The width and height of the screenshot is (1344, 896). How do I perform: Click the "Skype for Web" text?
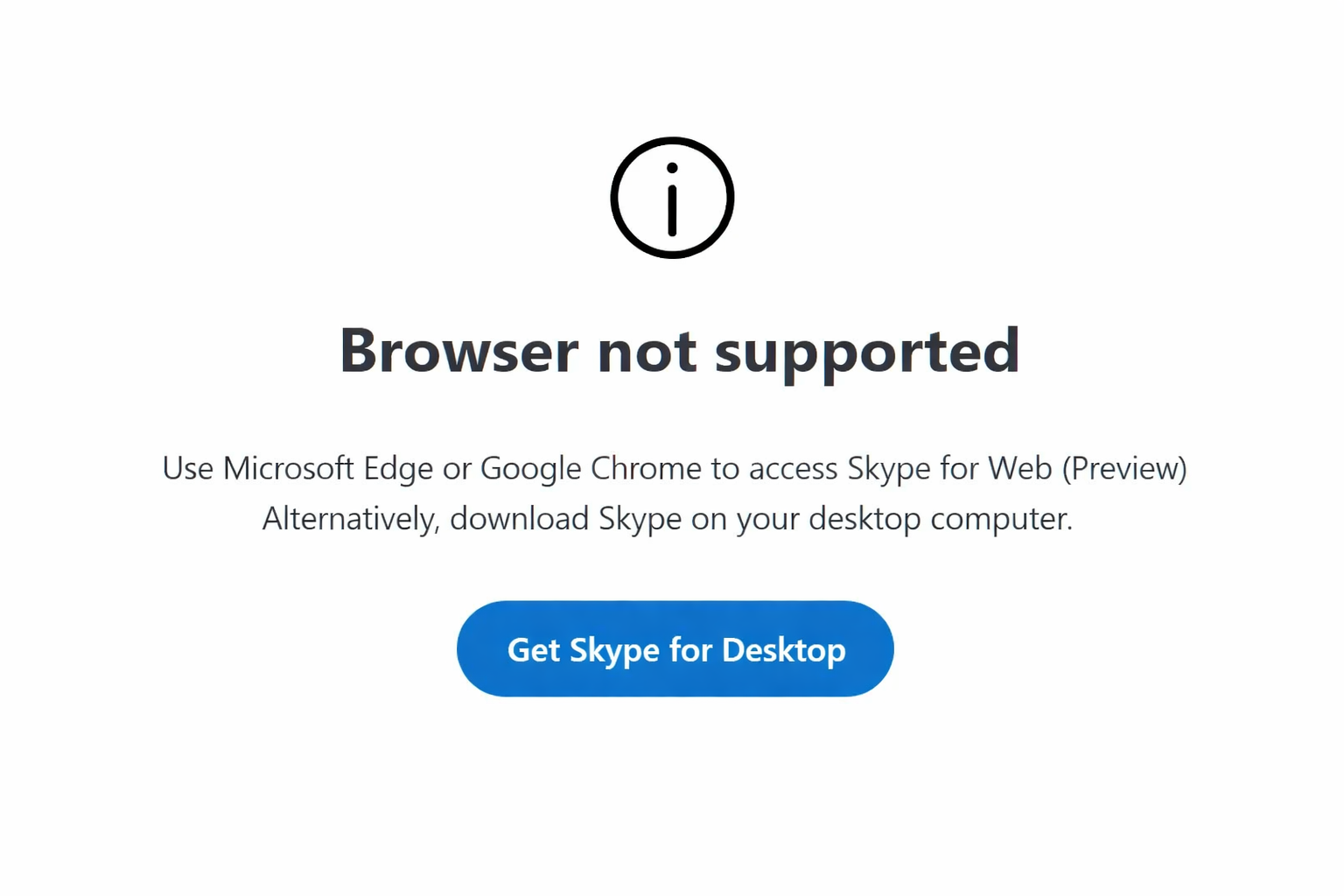click(x=949, y=468)
